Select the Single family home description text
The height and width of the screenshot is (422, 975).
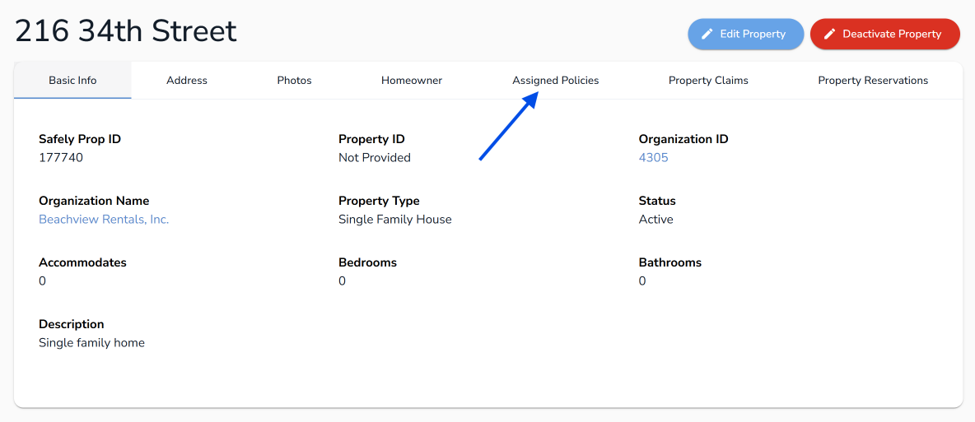point(91,342)
